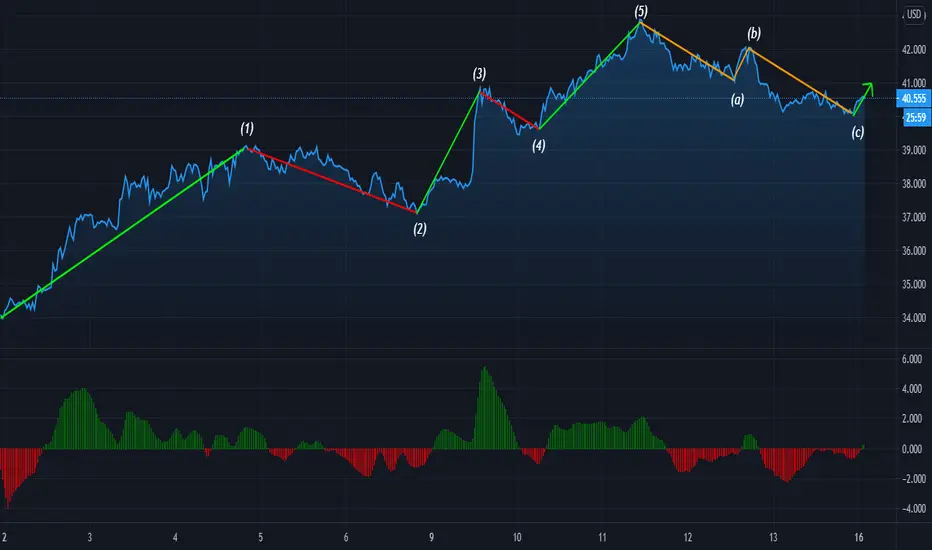Screen dimensions: 932x550
Task: Select the red trend line from (1) to (2)
Action: [331, 180]
